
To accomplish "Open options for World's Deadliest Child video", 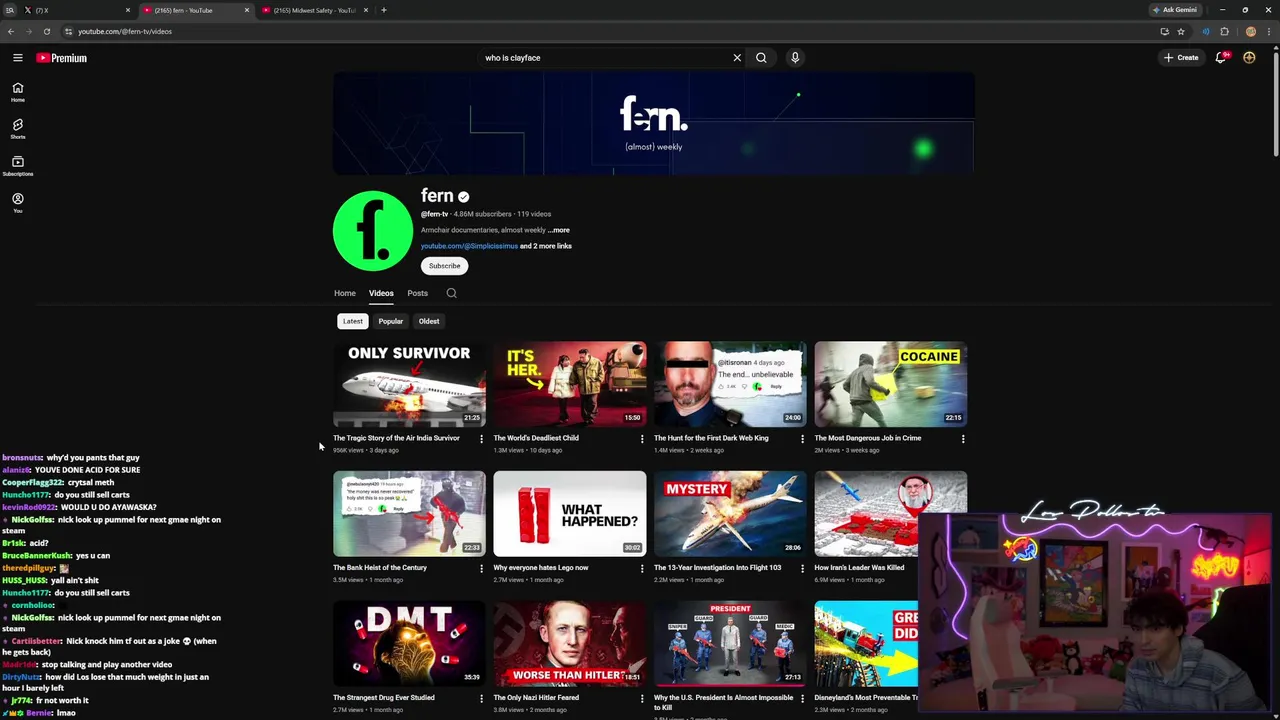I will (642, 438).
